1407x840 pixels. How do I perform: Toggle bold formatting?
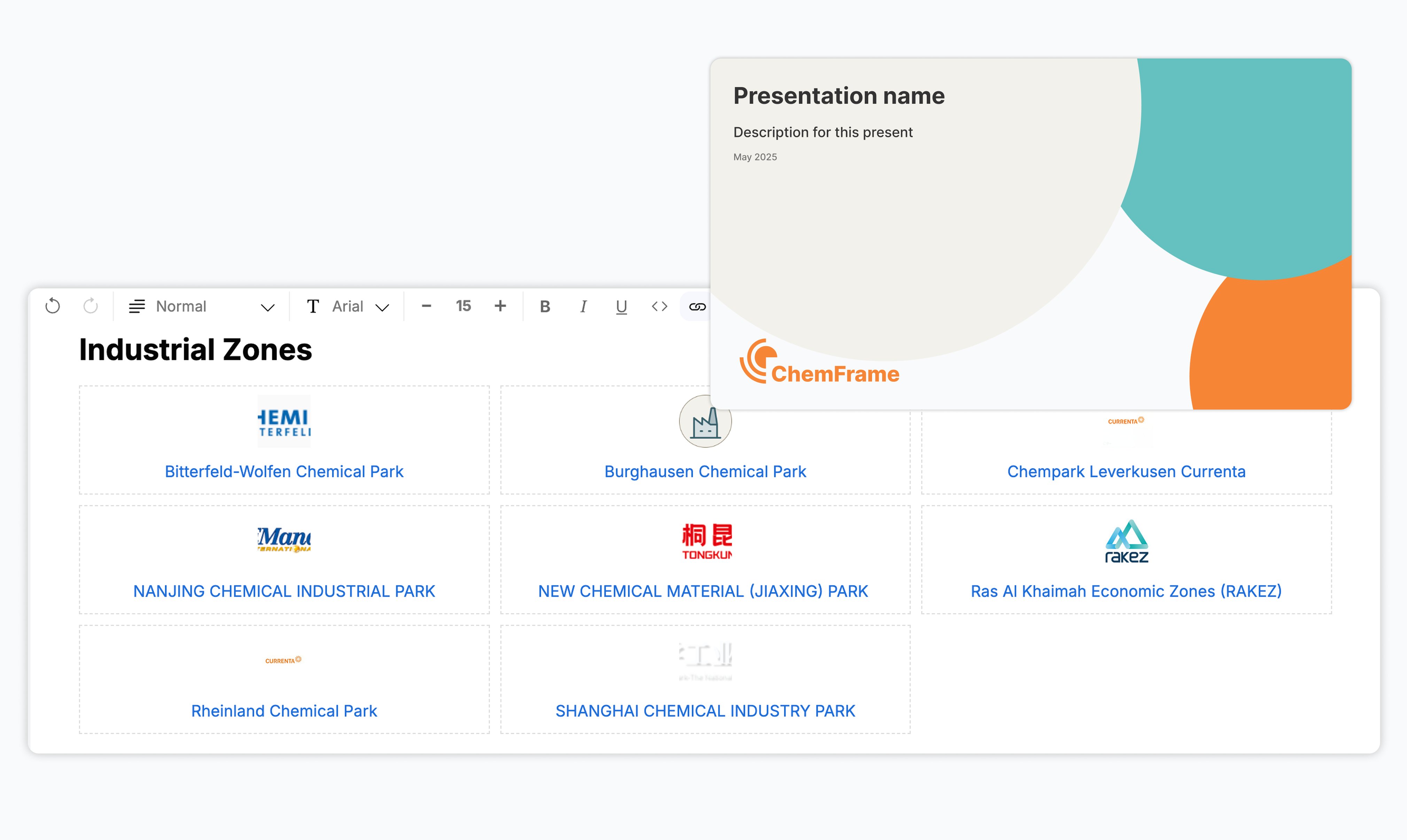[x=545, y=306]
